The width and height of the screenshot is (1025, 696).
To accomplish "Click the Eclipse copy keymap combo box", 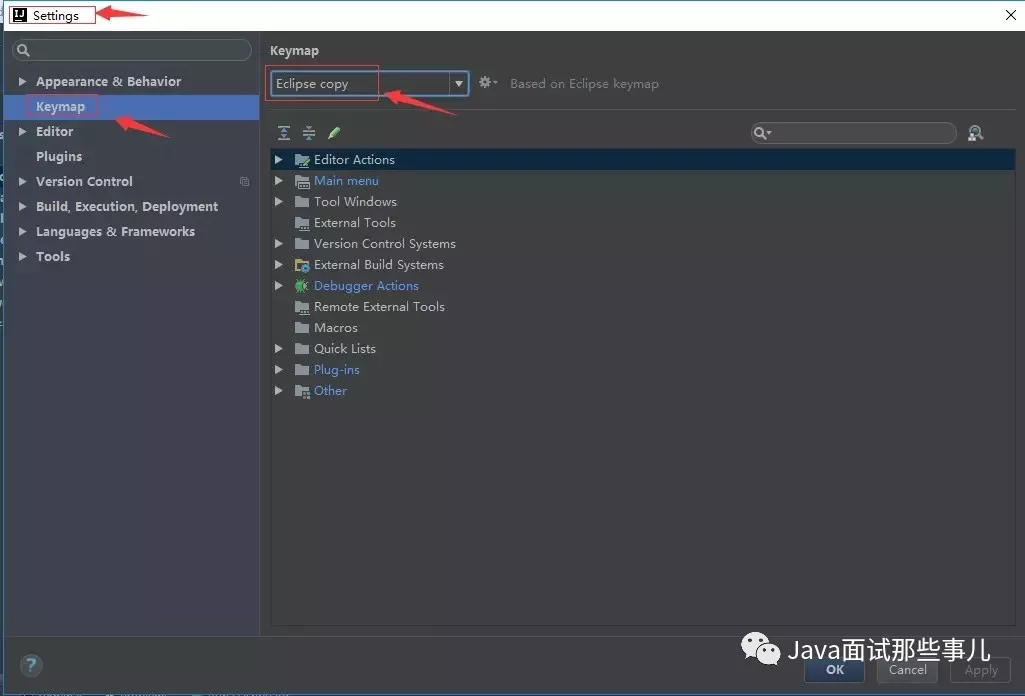I will (x=369, y=84).
